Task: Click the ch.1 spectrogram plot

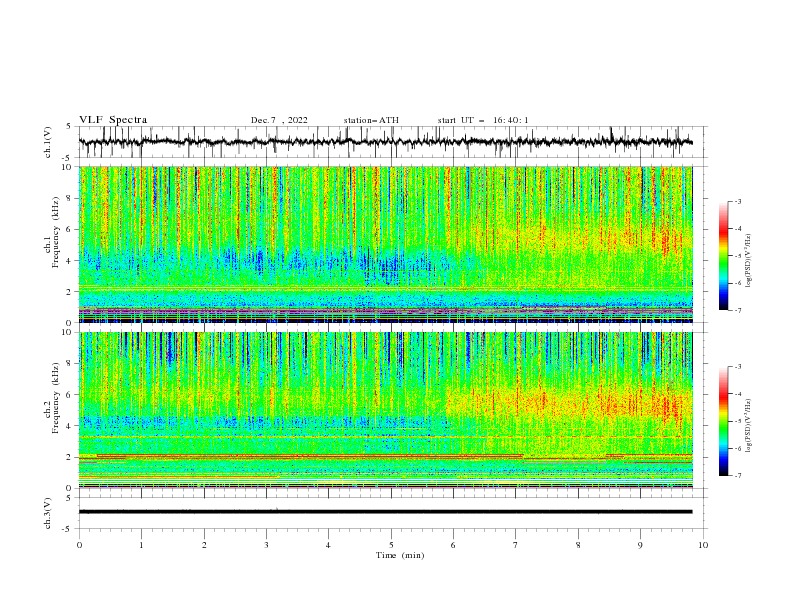Action: [385, 244]
